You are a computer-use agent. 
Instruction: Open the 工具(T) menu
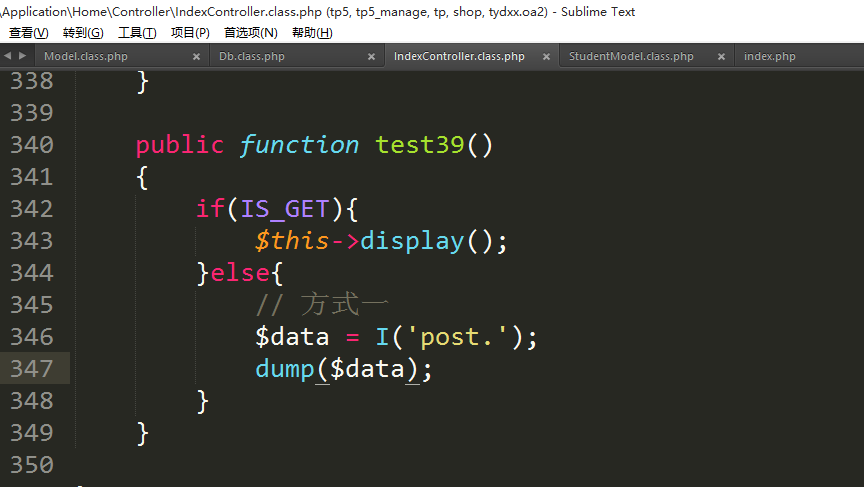click(x=137, y=33)
